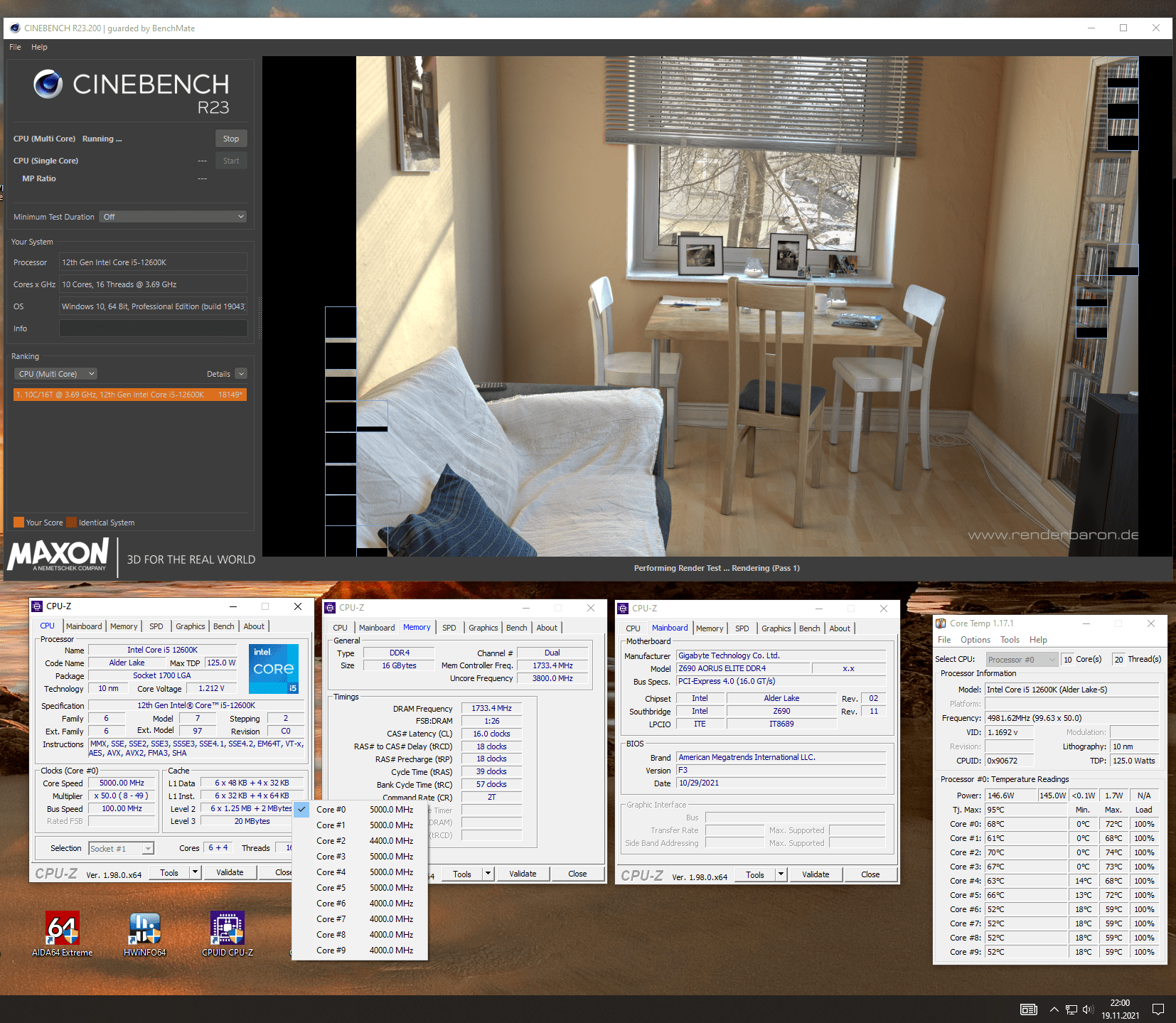Select the AIDA64 Extreme desktop icon

[63, 933]
